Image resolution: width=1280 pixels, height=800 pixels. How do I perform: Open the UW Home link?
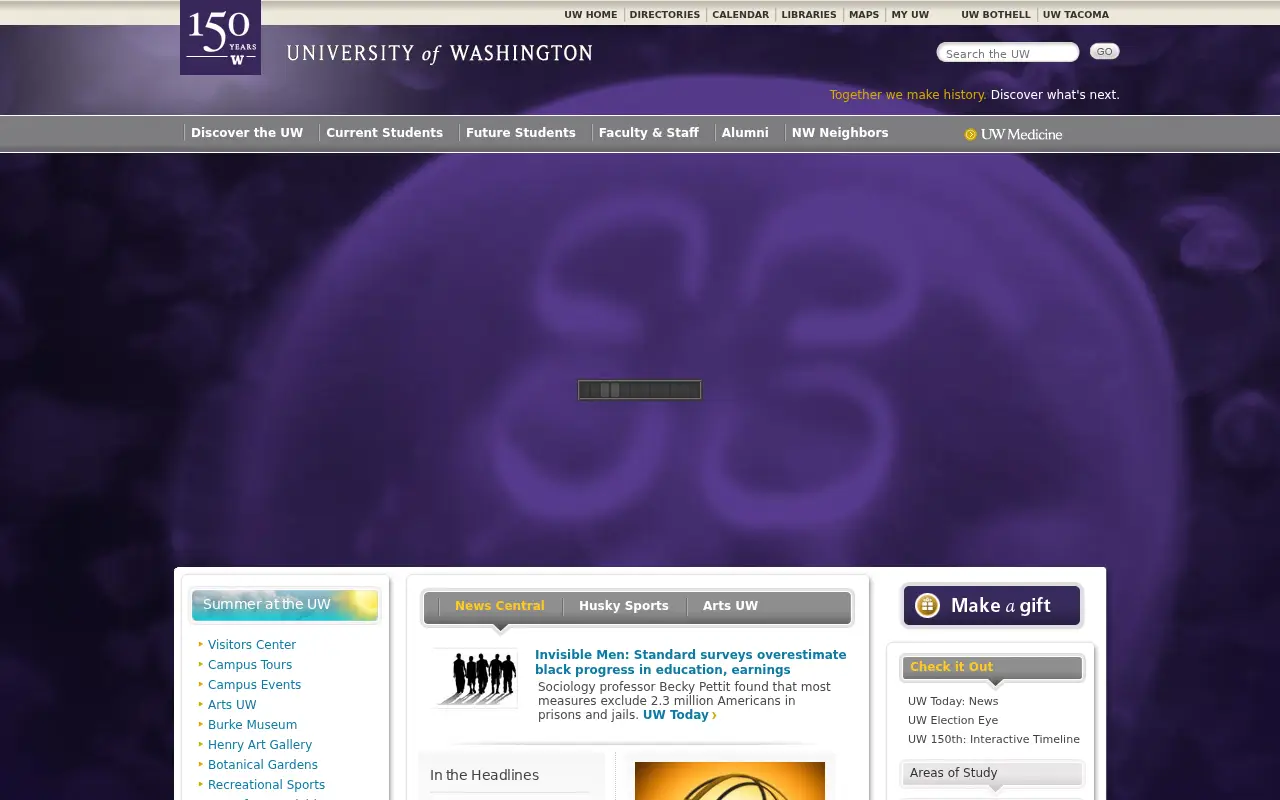click(x=591, y=15)
